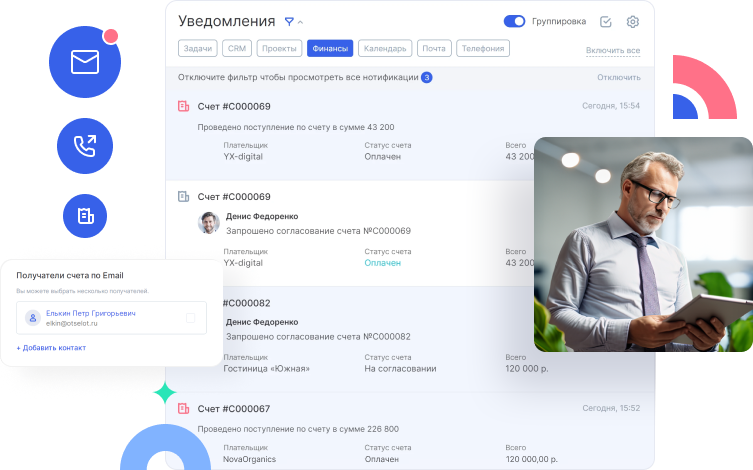
Task: Click the Включить все link
Action: (x=613, y=50)
